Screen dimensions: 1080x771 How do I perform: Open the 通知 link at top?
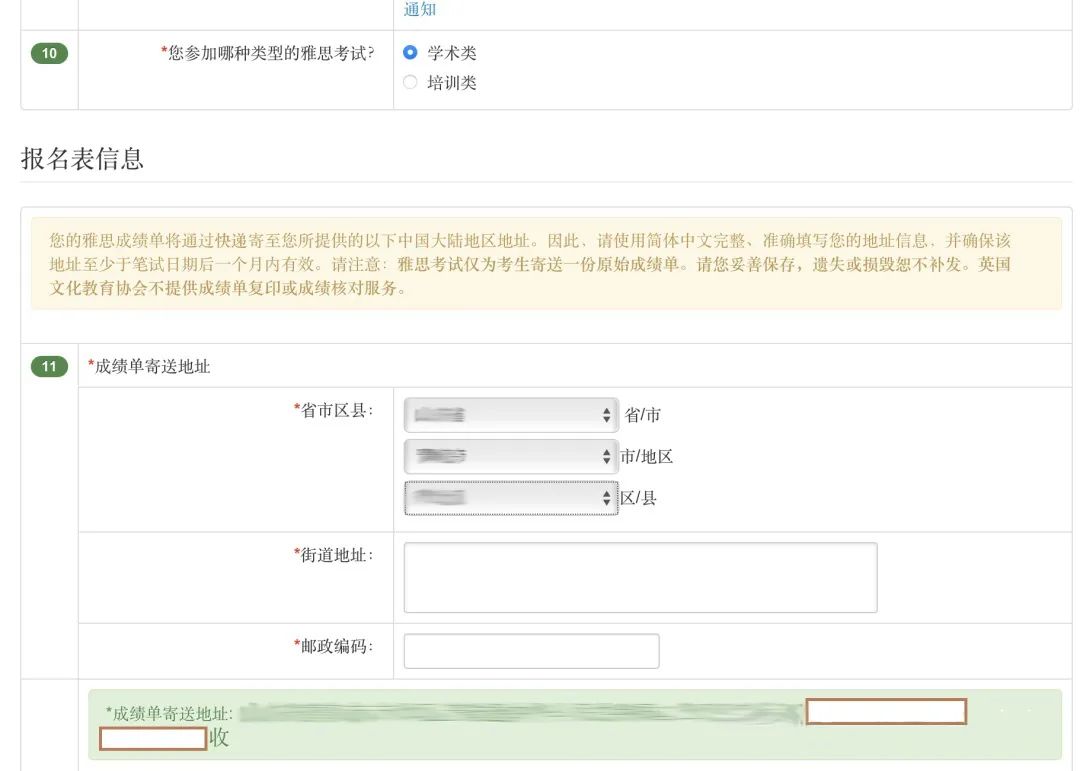click(x=420, y=10)
